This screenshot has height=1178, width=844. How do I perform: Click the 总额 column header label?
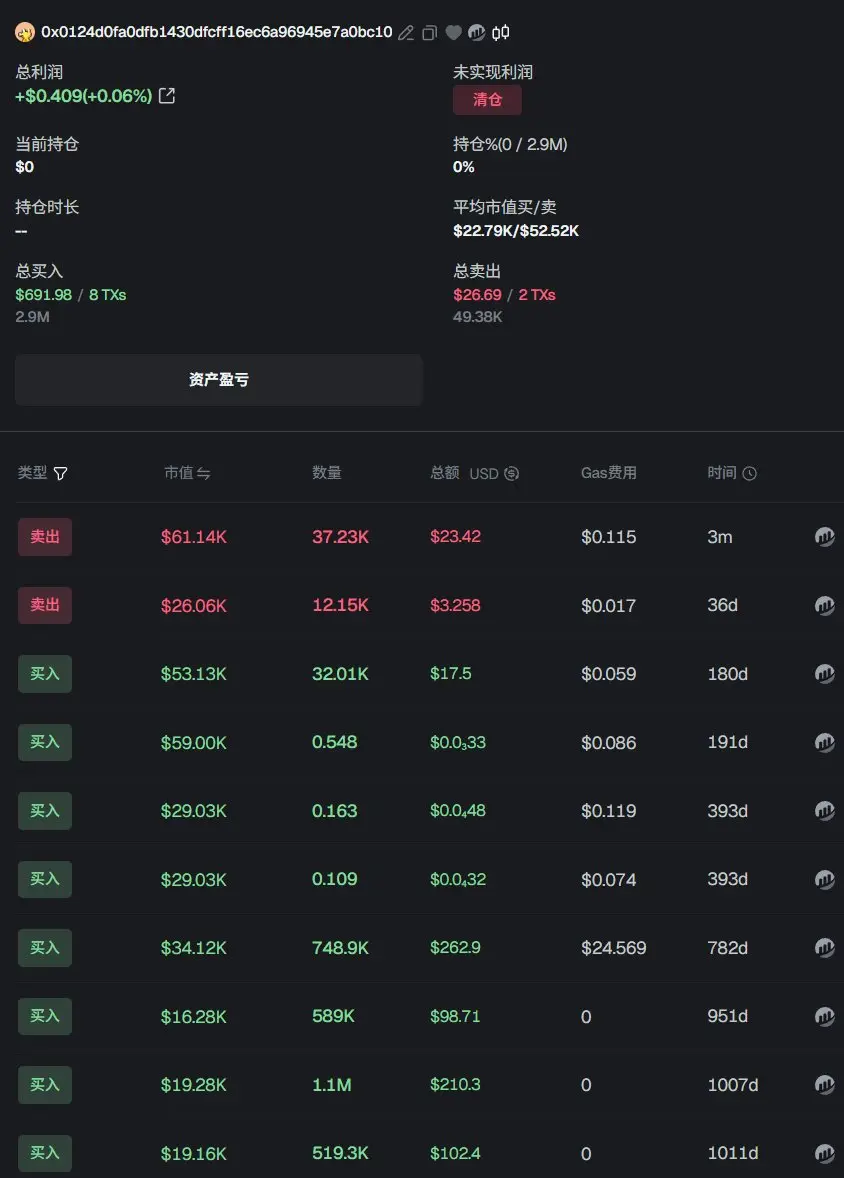tap(445, 473)
